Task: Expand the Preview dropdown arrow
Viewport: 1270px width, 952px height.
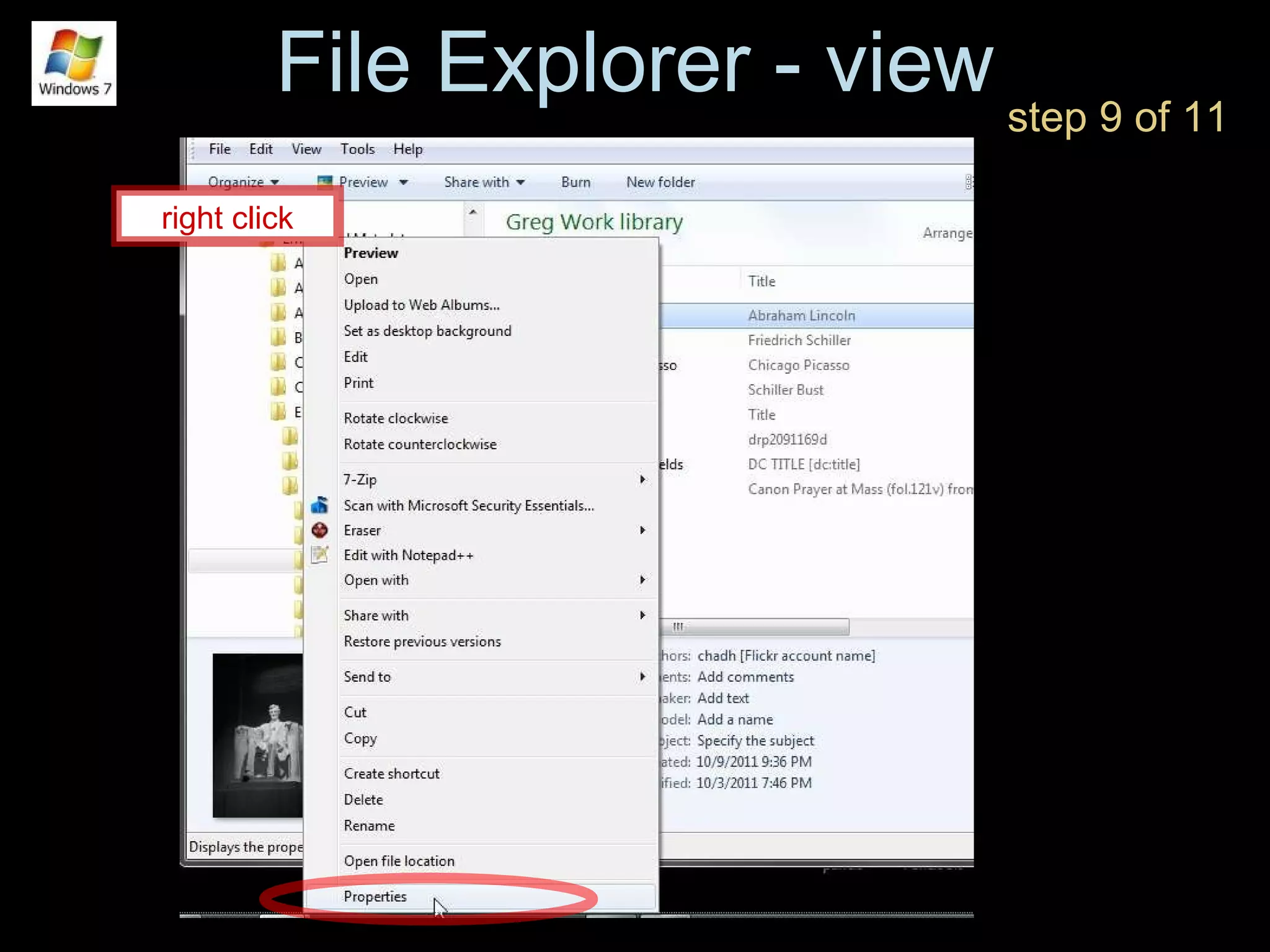Action: coord(404,182)
